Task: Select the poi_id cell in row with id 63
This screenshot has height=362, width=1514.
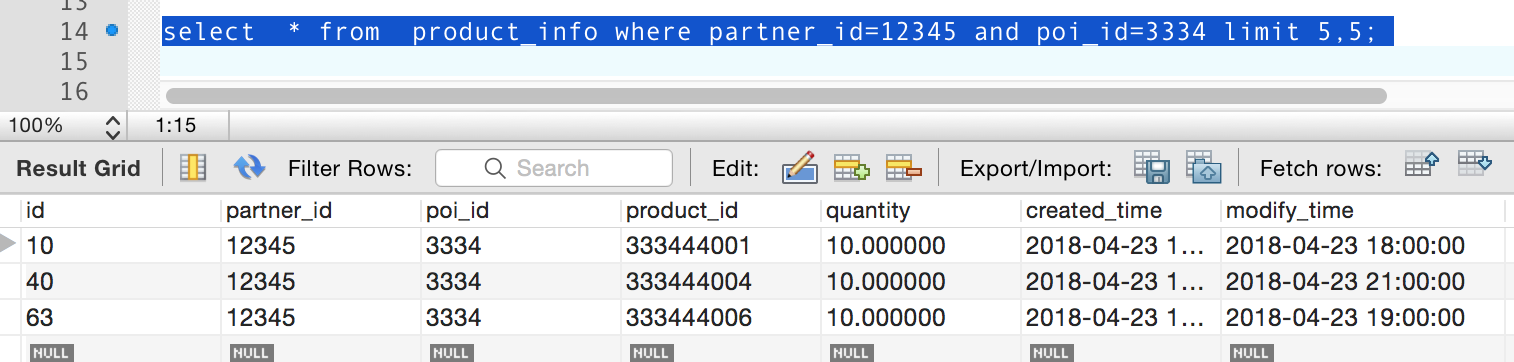Action: point(521,318)
